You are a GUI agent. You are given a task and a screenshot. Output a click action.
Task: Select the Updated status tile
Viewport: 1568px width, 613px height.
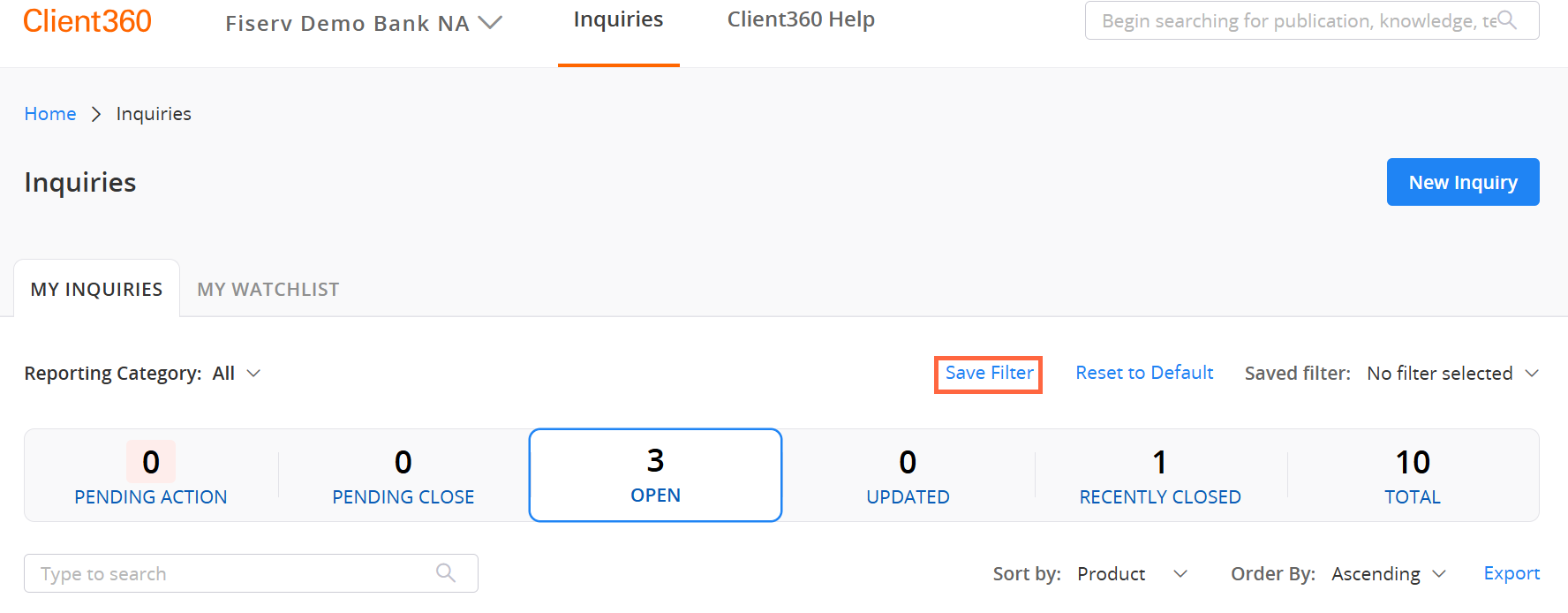908,475
